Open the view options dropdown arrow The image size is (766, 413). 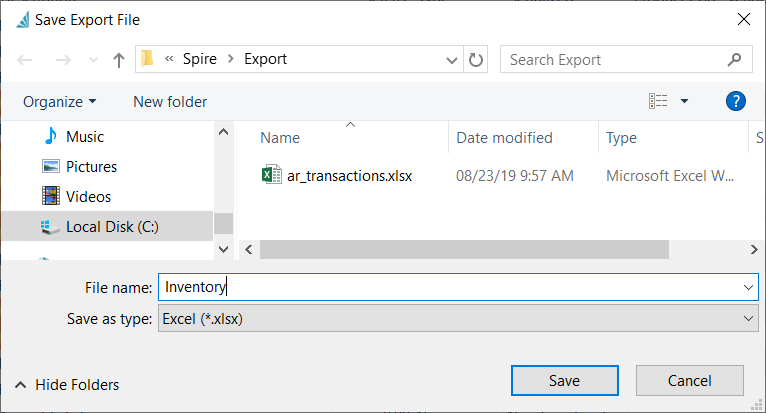click(684, 101)
